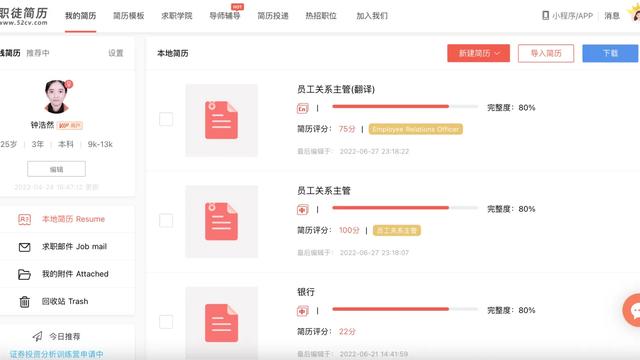The image size is (640, 360).
Task: Click the 100分 resume score
Action: [349, 230]
